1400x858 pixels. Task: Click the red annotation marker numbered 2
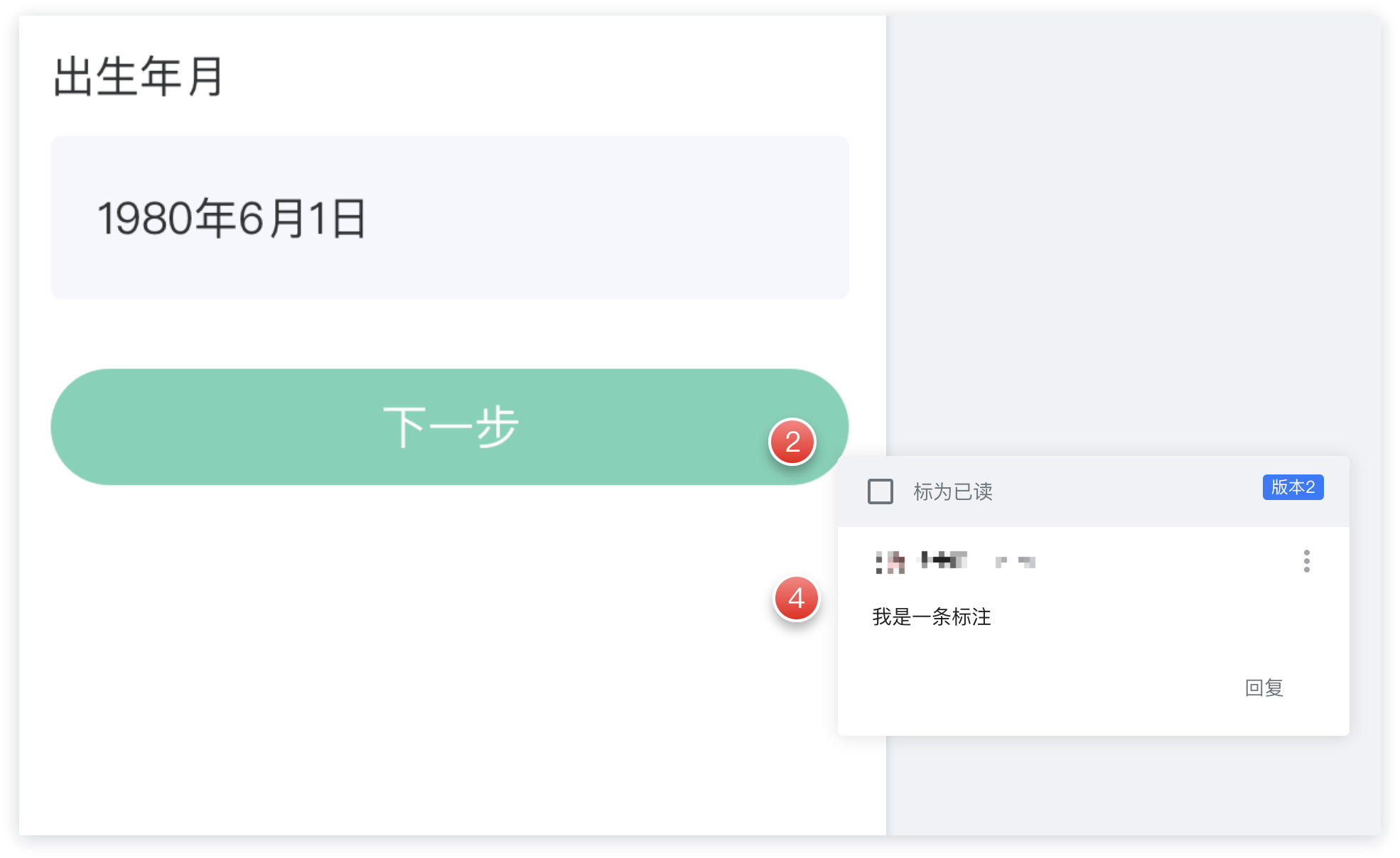pyautogui.click(x=792, y=442)
